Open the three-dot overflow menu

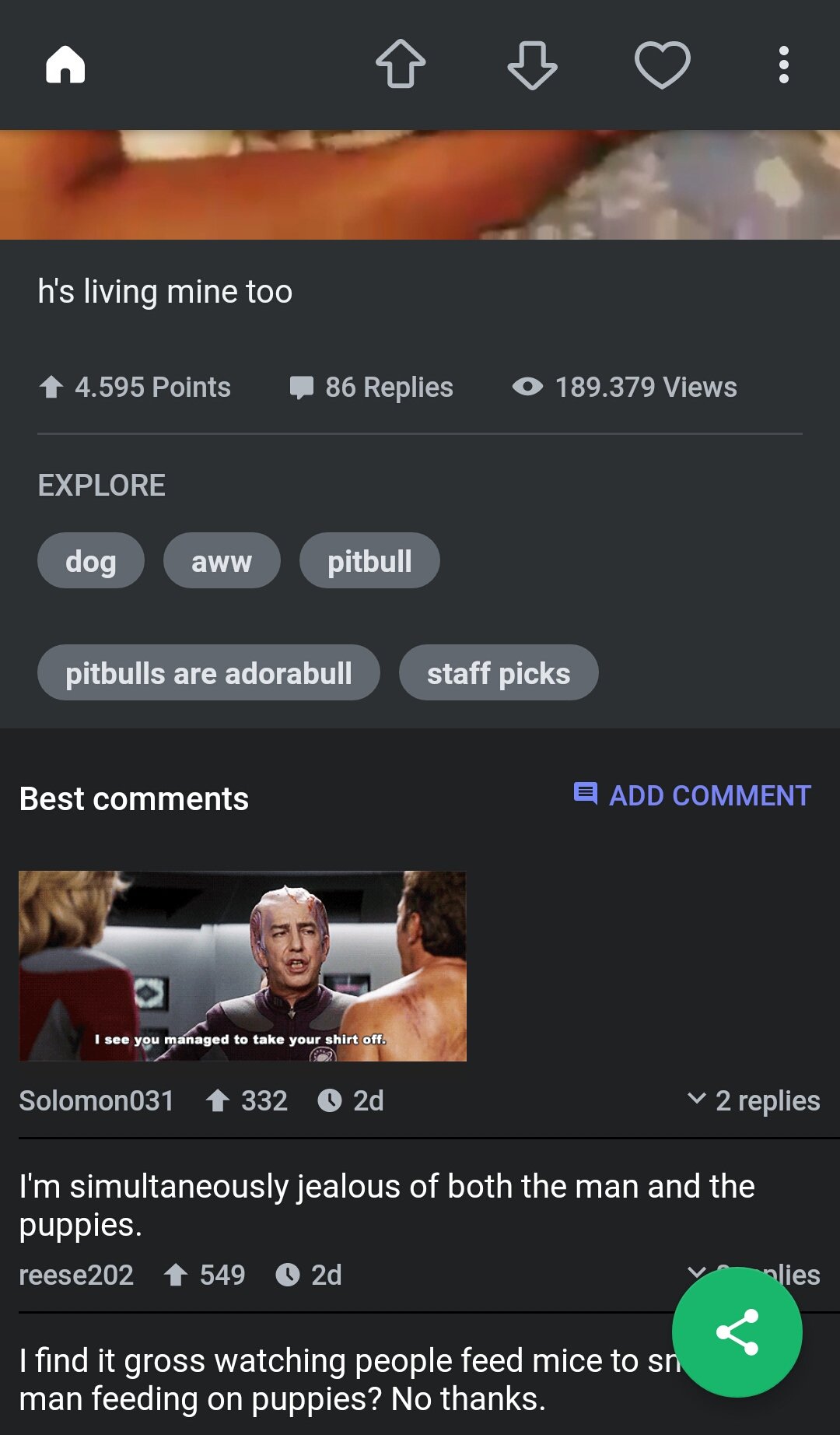pyautogui.click(x=784, y=65)
